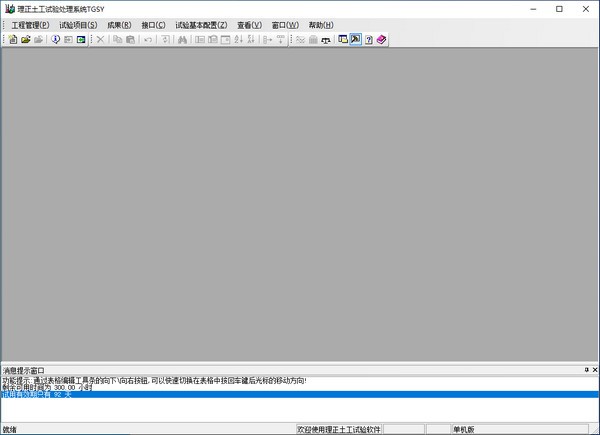Expand the 成果(R) menu
The width and height of the screenshot is (600, 435).
coord(120,25)
